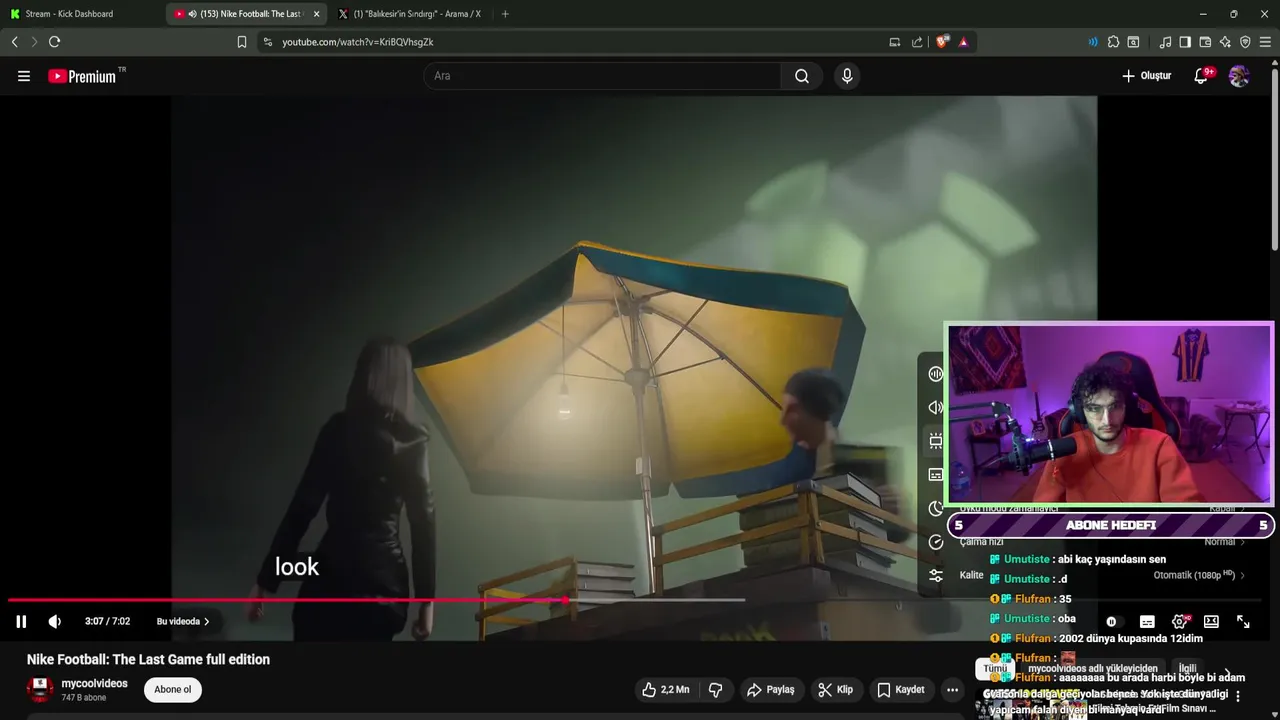Like the video 2,2 Mn button
The image size is (1280, 720).
click(666, 689)
